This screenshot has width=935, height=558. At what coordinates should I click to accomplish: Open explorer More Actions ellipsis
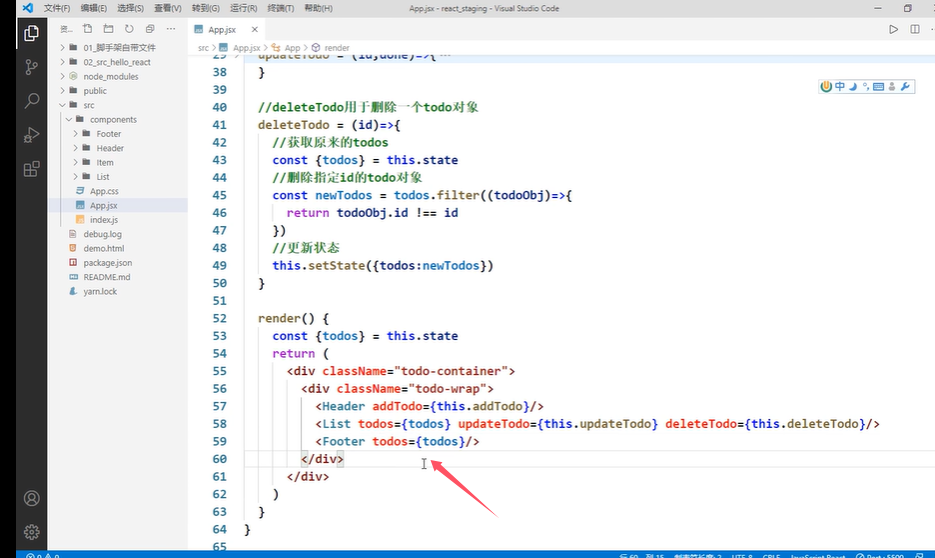coord(171,29)
